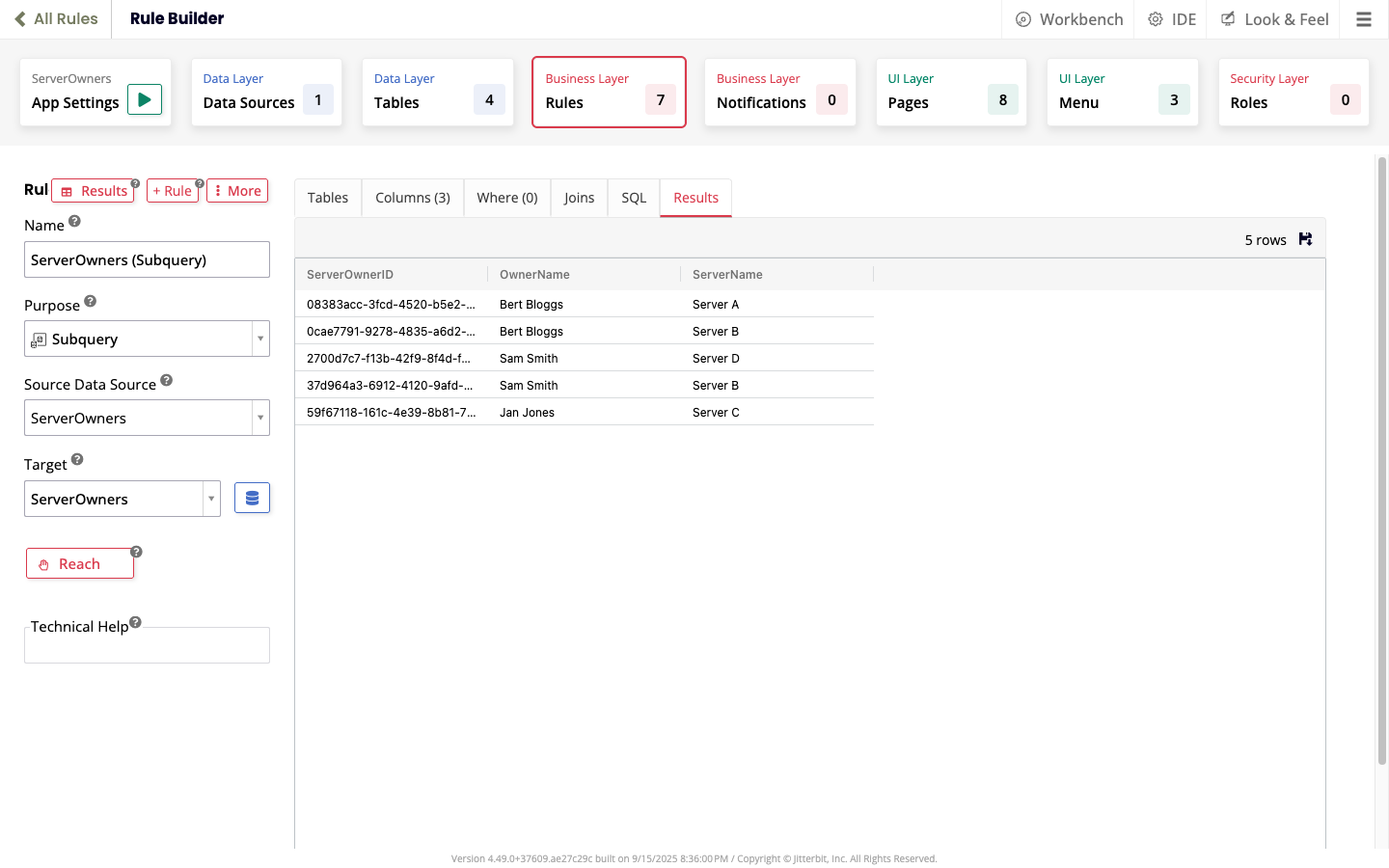Open the database viewer beside Target
The image size is (1389, 868).
(x=252, y=497)
